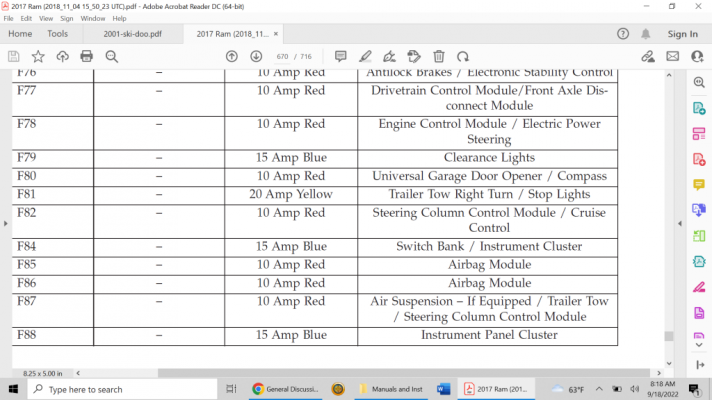Open Chrome General Discussion taskbar item
This screenshot has width=712, height=400.
pyautogui.click(x=286, y=389)
